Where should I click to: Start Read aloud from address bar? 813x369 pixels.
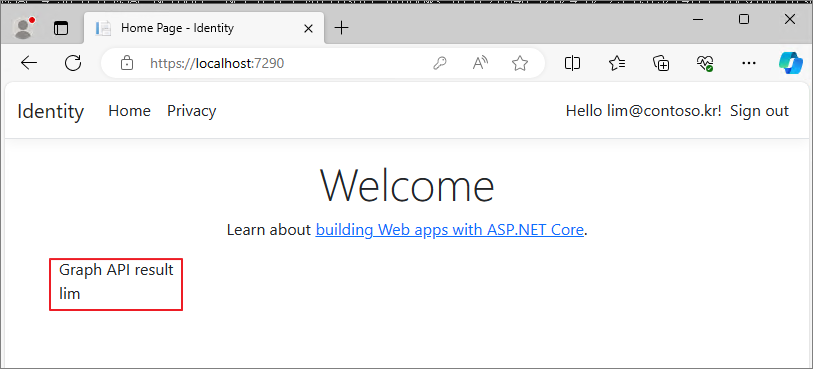[x=480, y=64]
